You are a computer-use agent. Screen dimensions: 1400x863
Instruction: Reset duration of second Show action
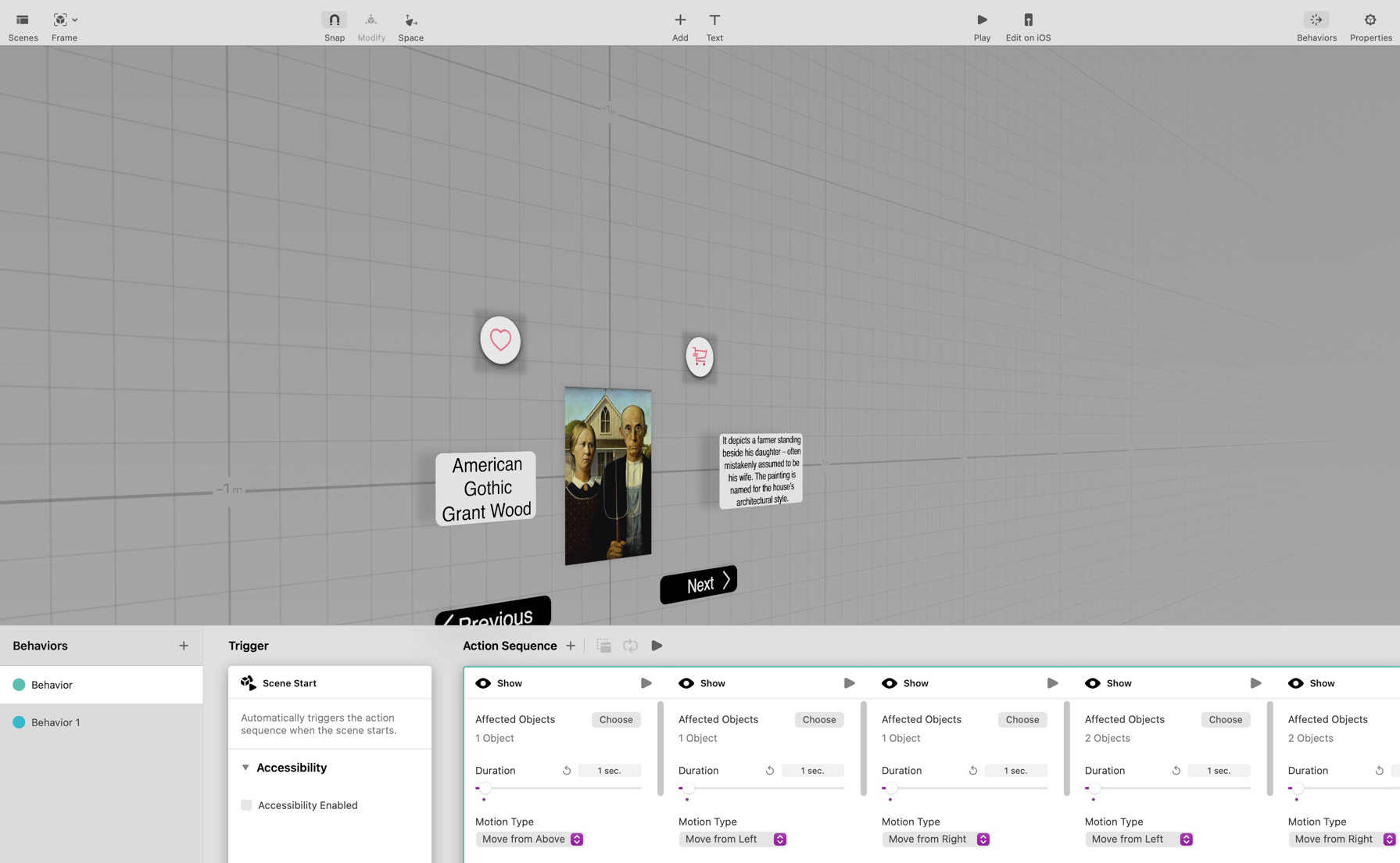tap(770, 771)
